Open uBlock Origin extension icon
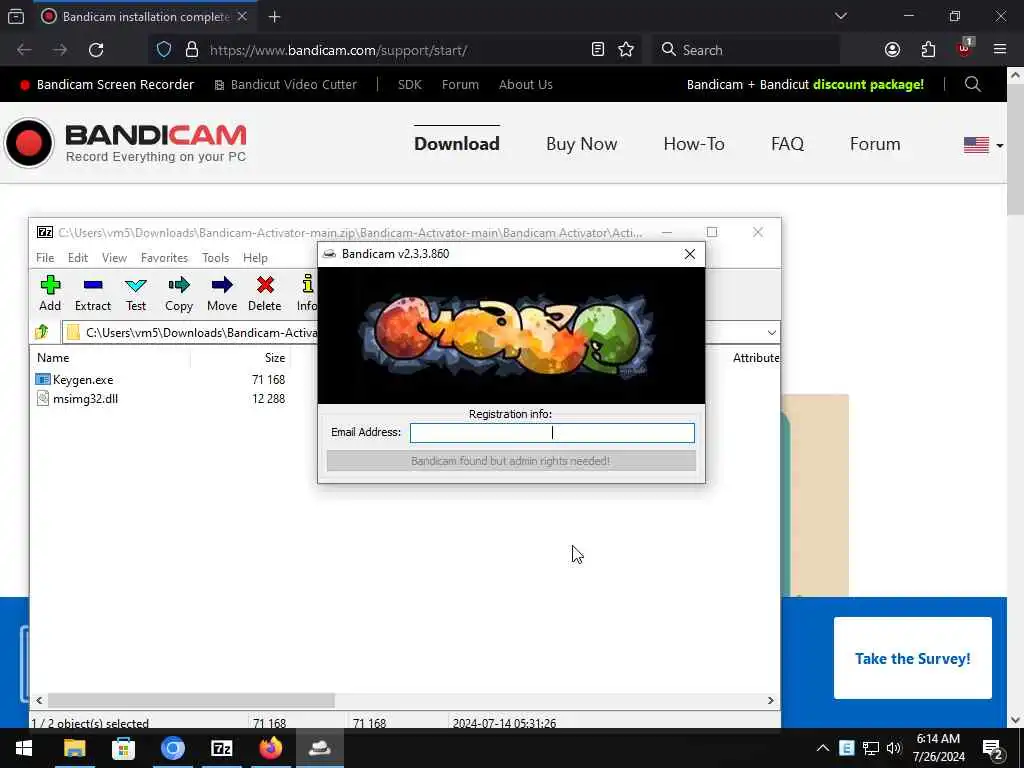 coord(964,50)
